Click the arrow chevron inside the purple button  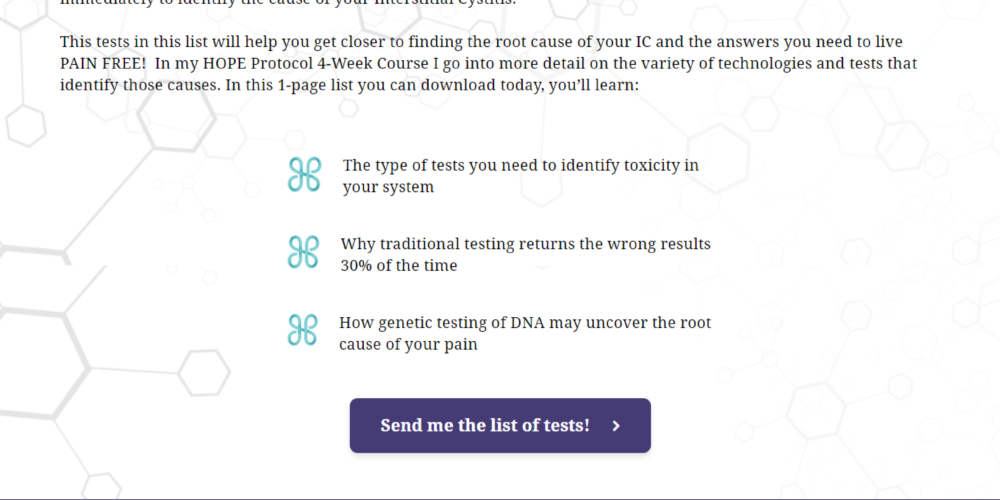[616, 426]
